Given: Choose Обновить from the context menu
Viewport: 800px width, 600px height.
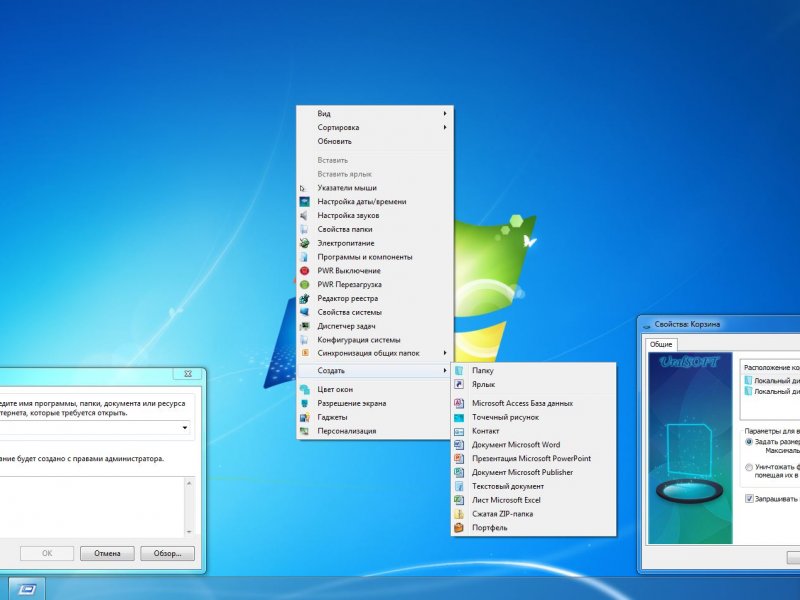Looking at the screenshot, I should (x=375, y=141).
